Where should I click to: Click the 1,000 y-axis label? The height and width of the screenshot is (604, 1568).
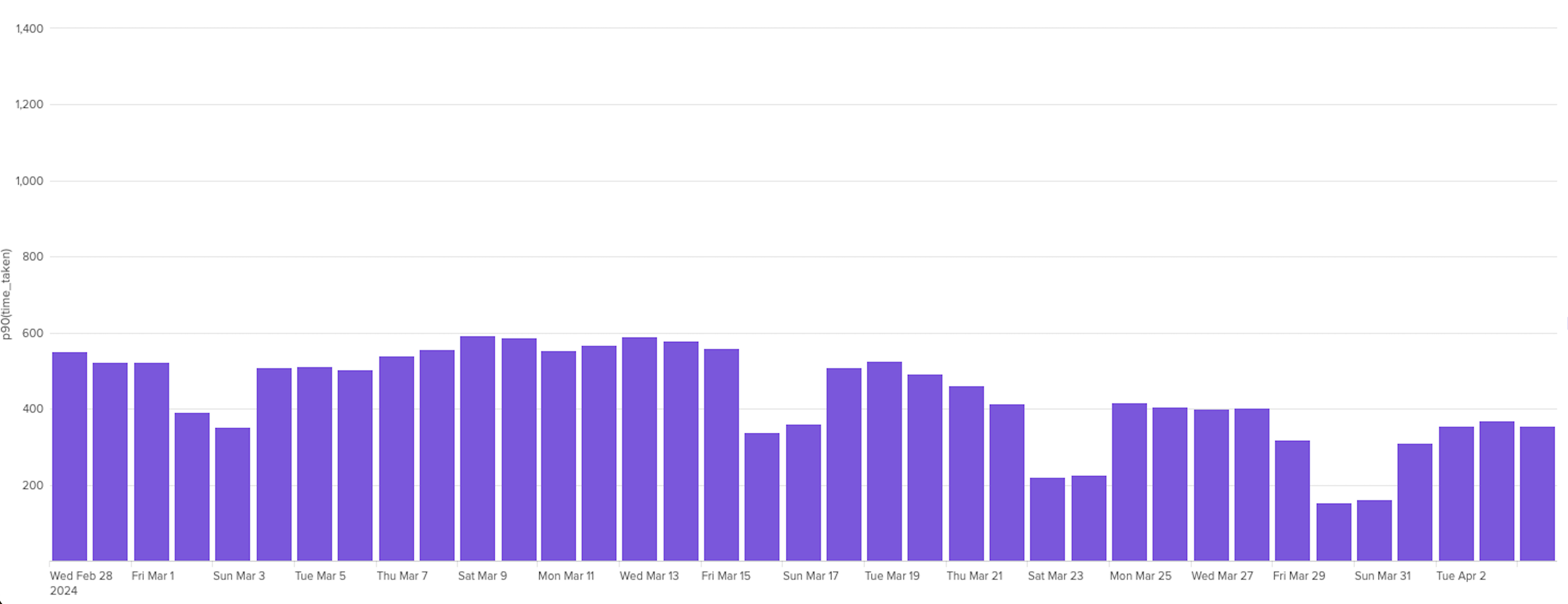(x=29, y=181)
